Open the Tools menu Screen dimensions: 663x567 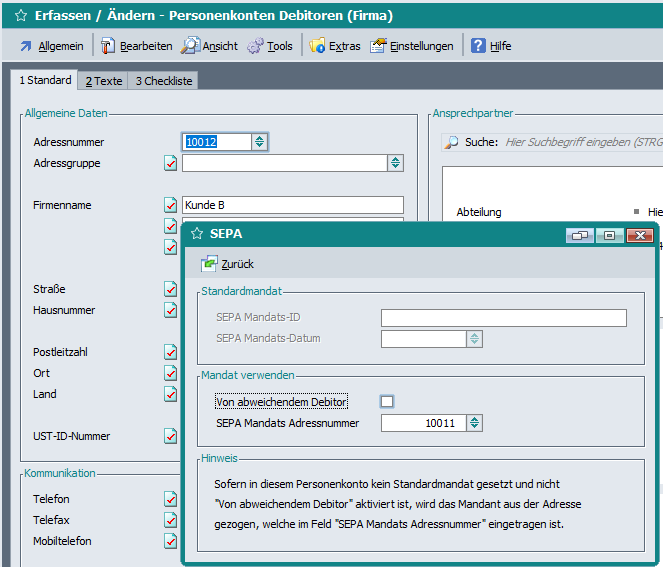(x=270, y=46)
